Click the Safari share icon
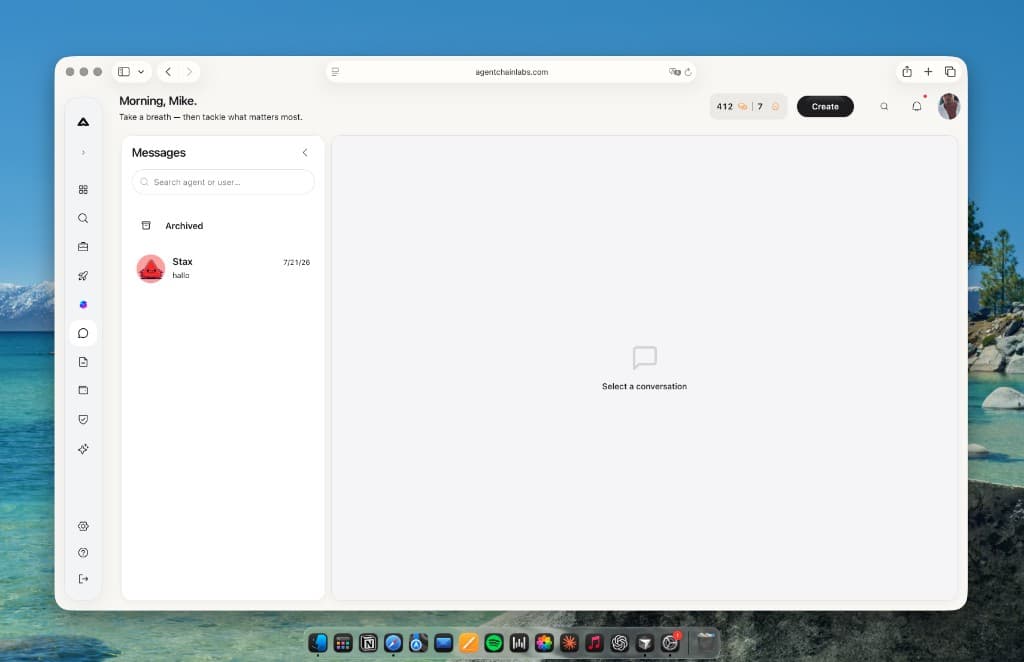This screenshot has height=662, width=1024. pos(906,72)
